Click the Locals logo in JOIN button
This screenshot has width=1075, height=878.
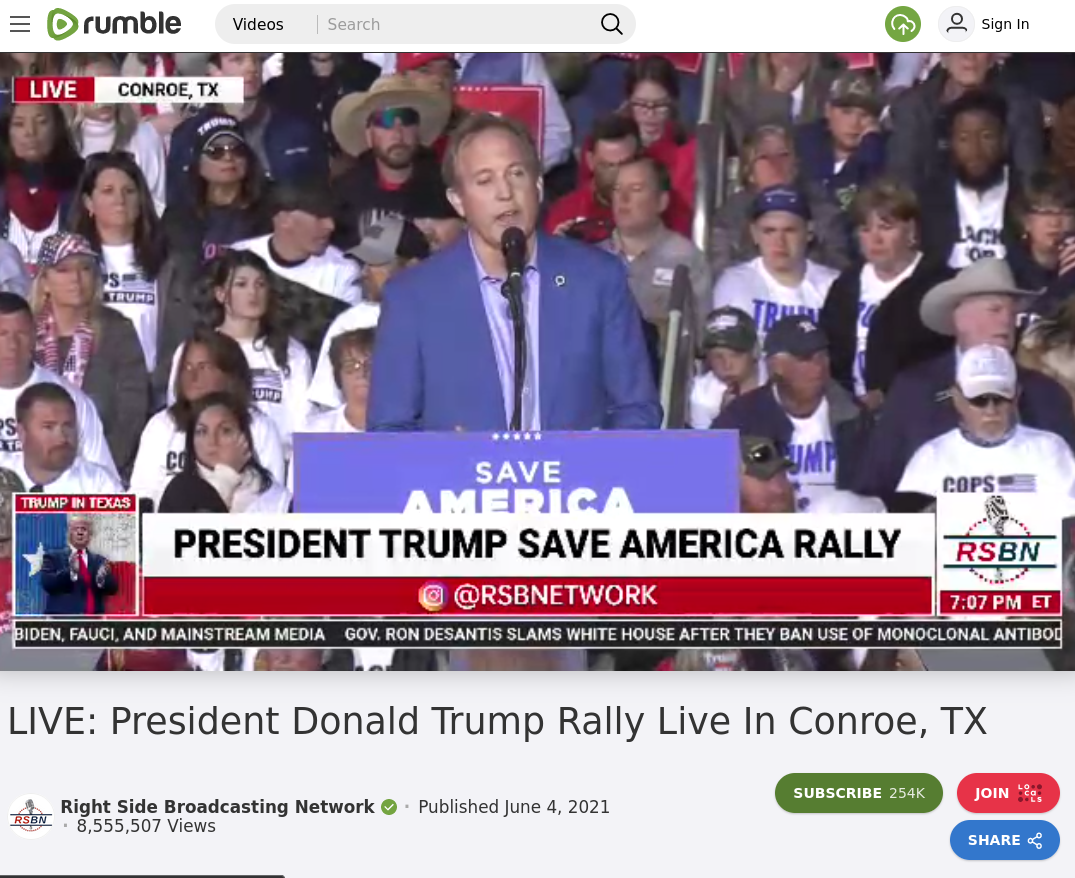point(1030,793)
